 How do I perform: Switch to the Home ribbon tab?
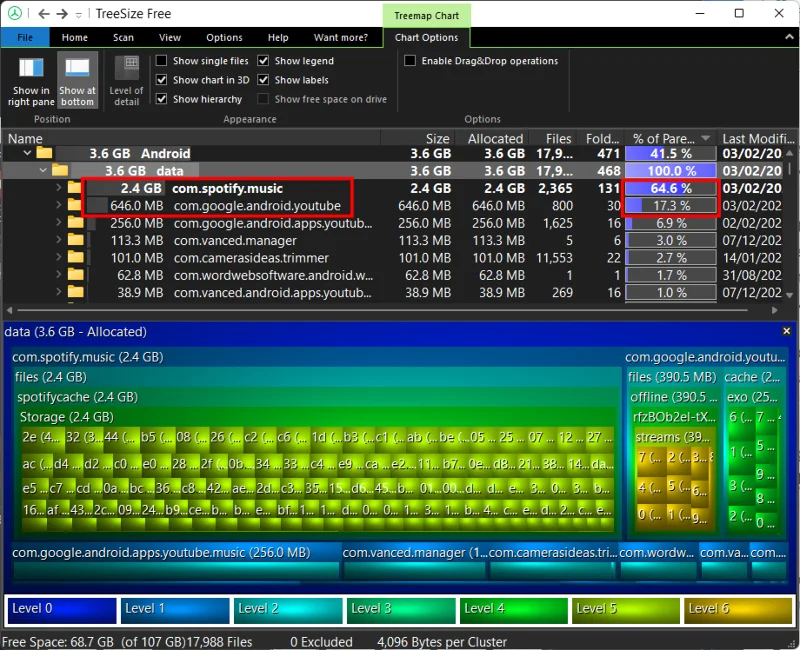74,37
